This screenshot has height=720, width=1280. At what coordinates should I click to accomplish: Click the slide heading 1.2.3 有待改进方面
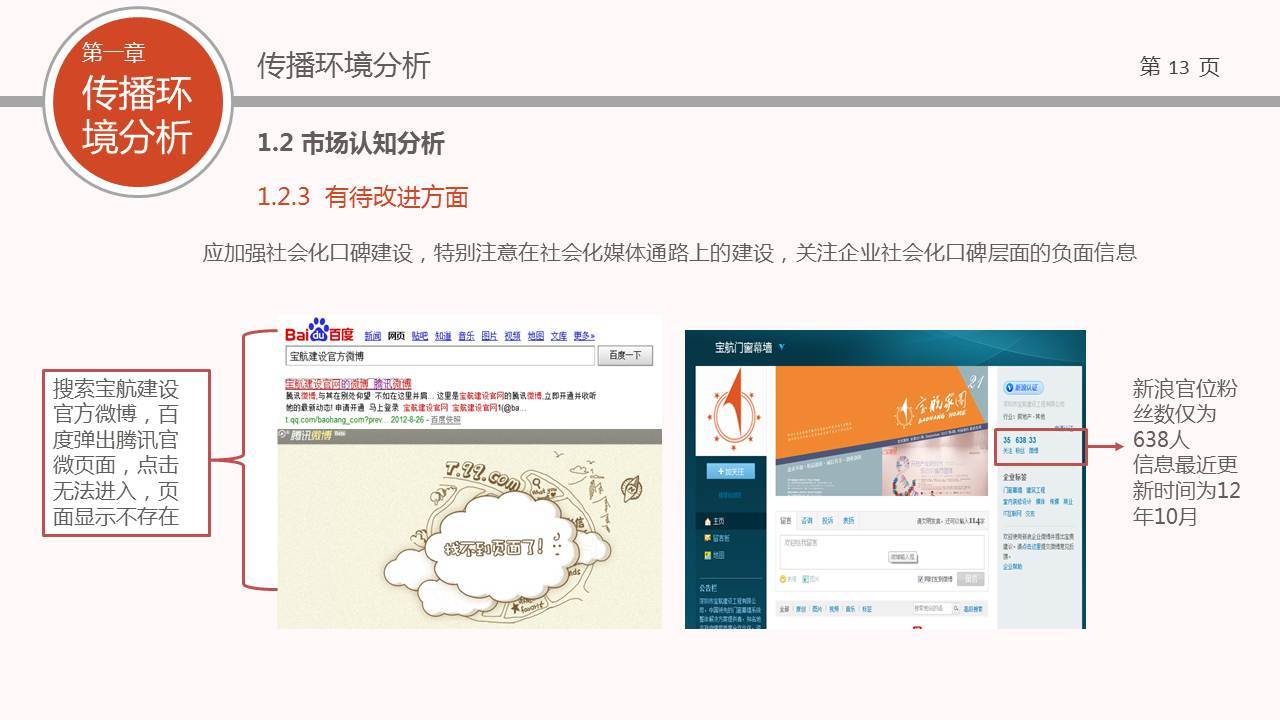pos(363,197)
